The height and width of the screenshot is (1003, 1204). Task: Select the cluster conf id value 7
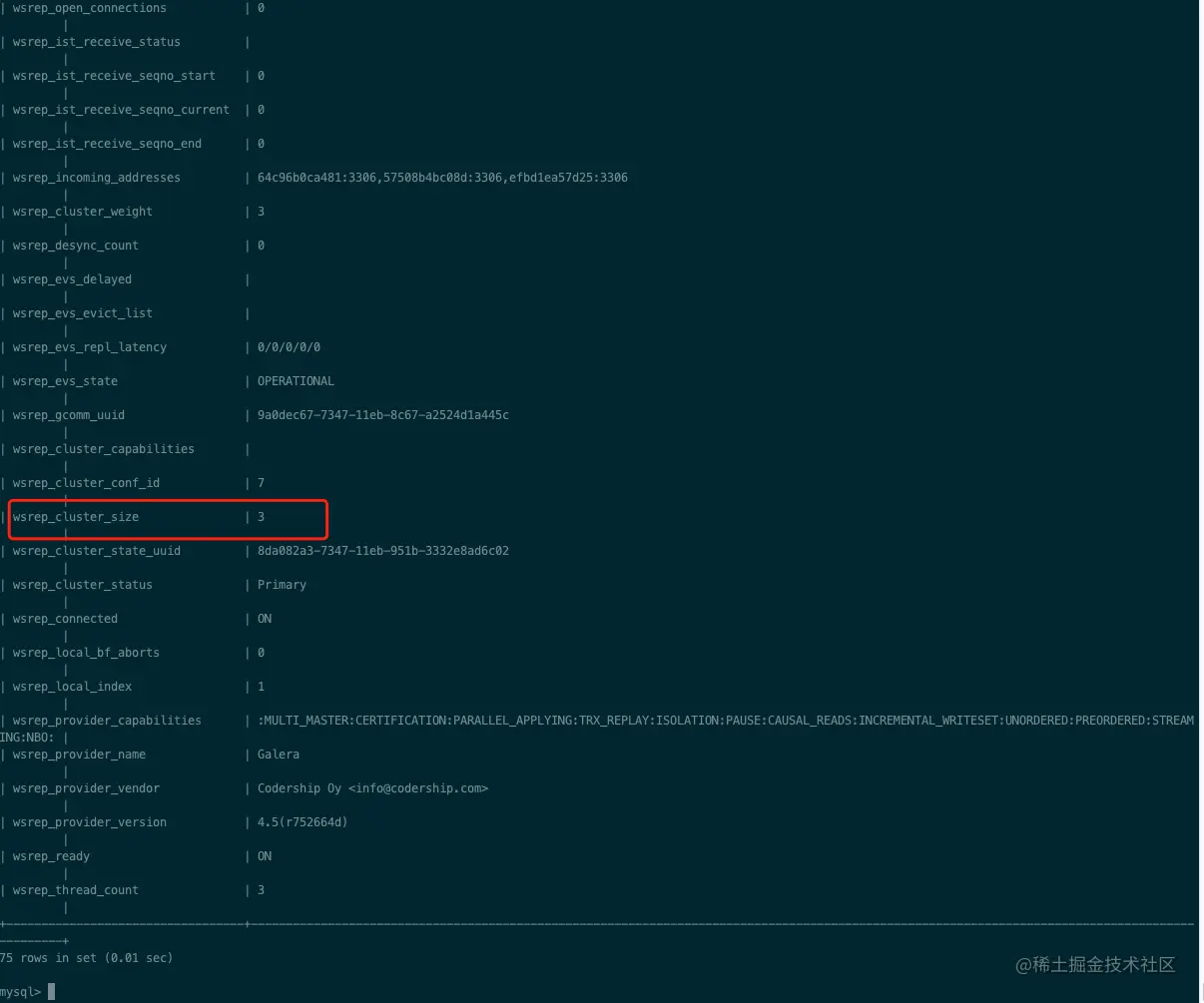261,483
